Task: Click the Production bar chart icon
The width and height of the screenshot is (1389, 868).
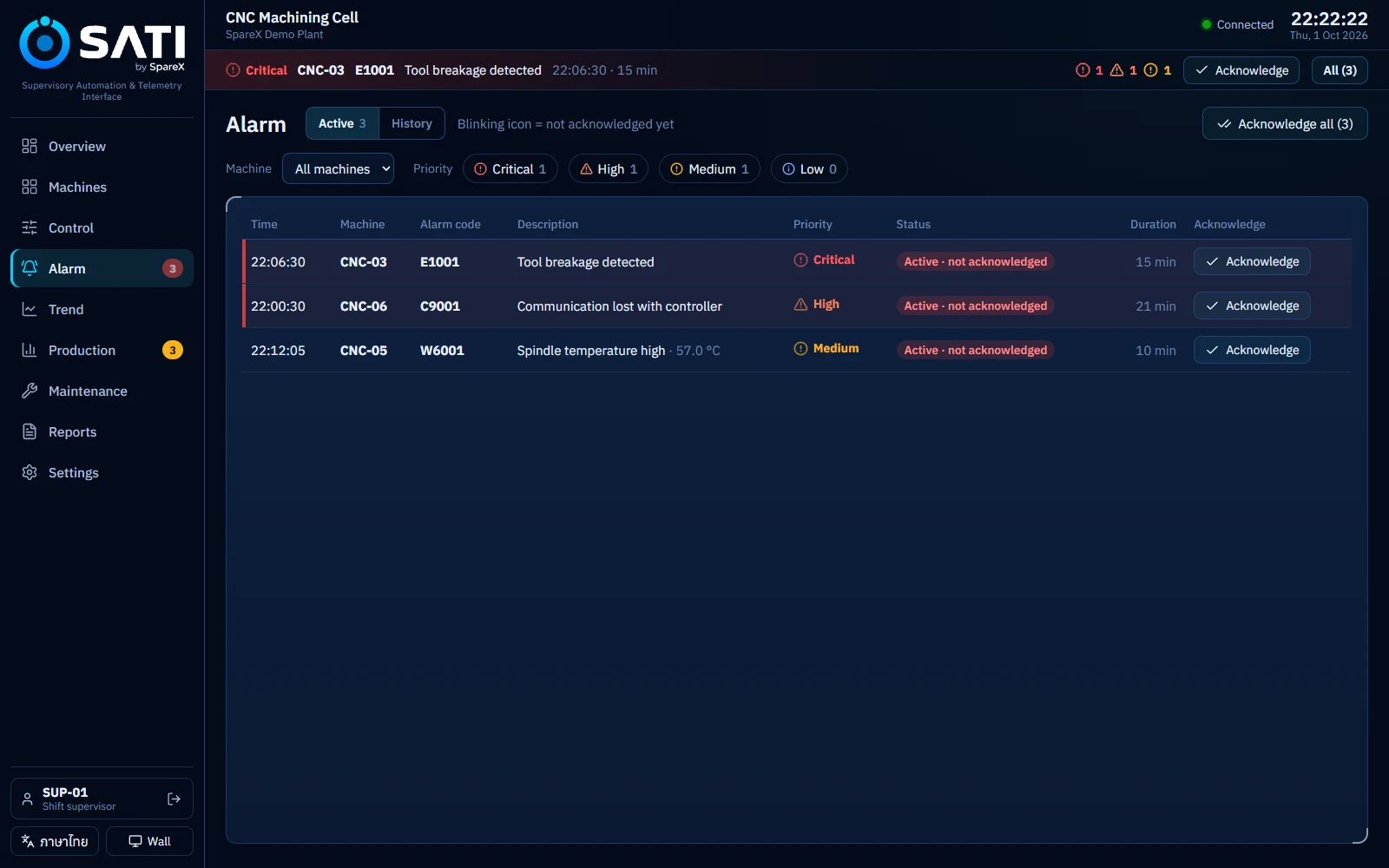Action: click(x=30, y=350)
